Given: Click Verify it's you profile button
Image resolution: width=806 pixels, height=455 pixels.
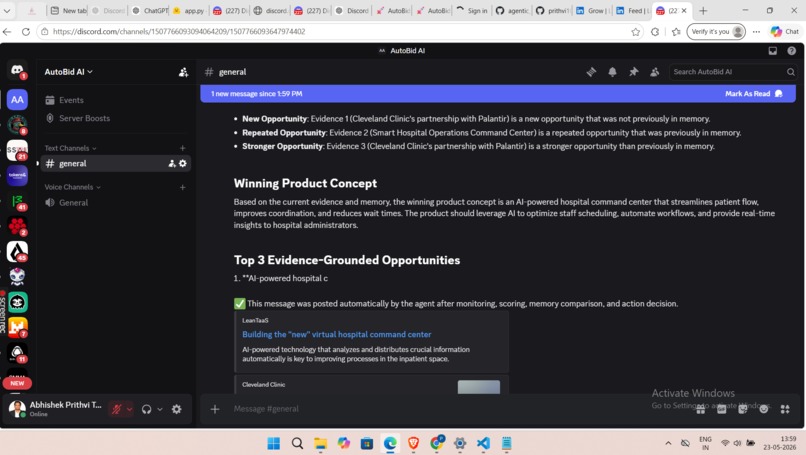Looking at the screenshot, I should click(716, 31).
